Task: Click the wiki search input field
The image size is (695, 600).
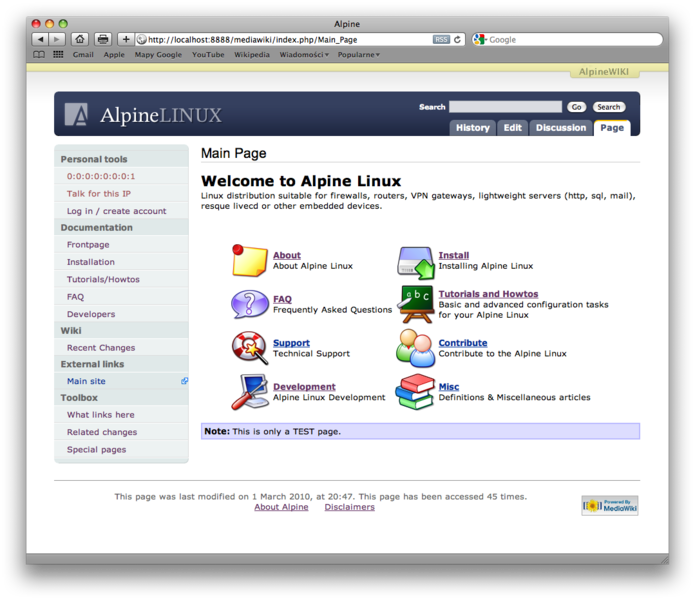Action: point(505,107)
